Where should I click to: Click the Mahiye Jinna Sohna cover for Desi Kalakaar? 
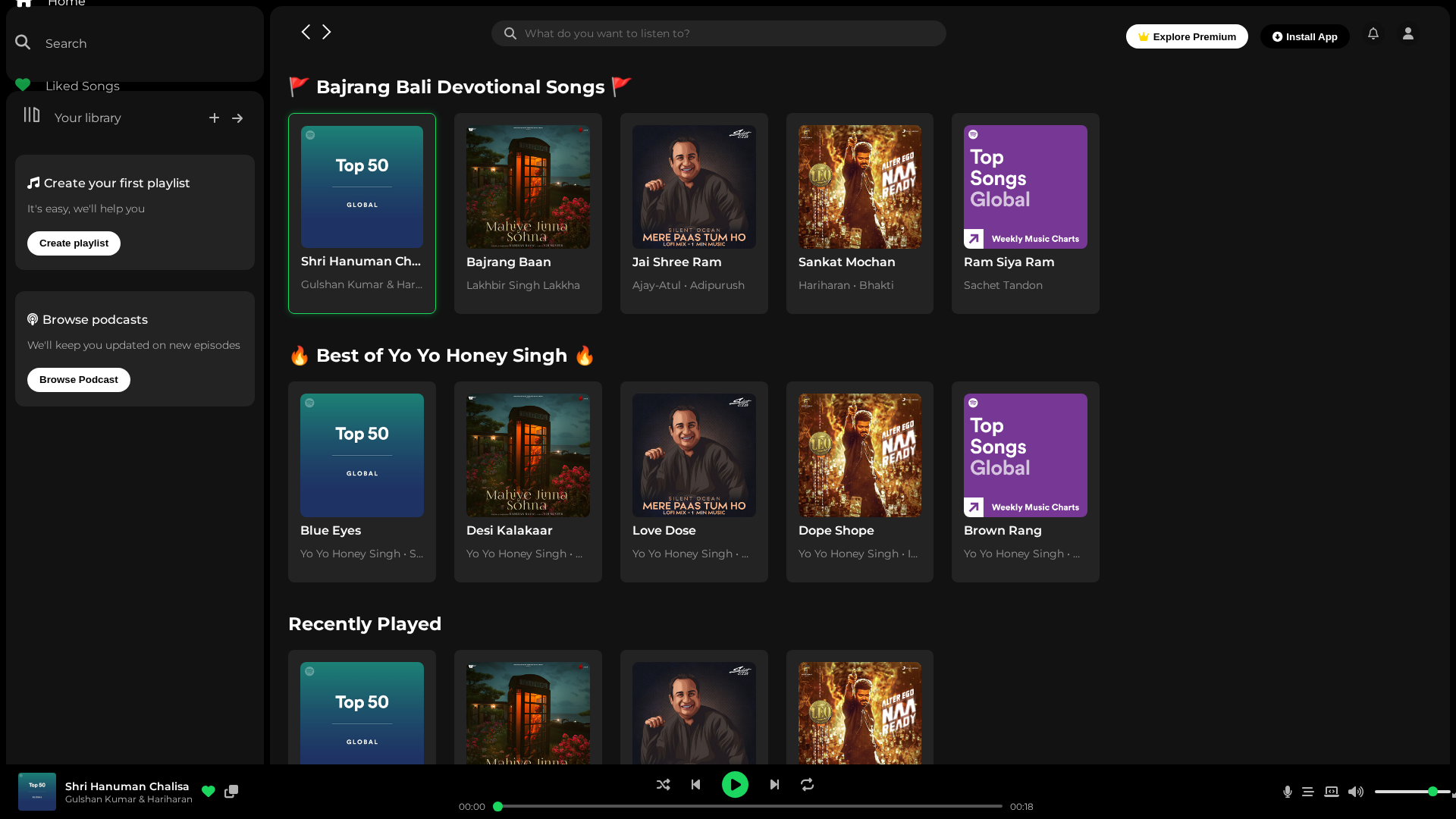(x=528, y=455)
